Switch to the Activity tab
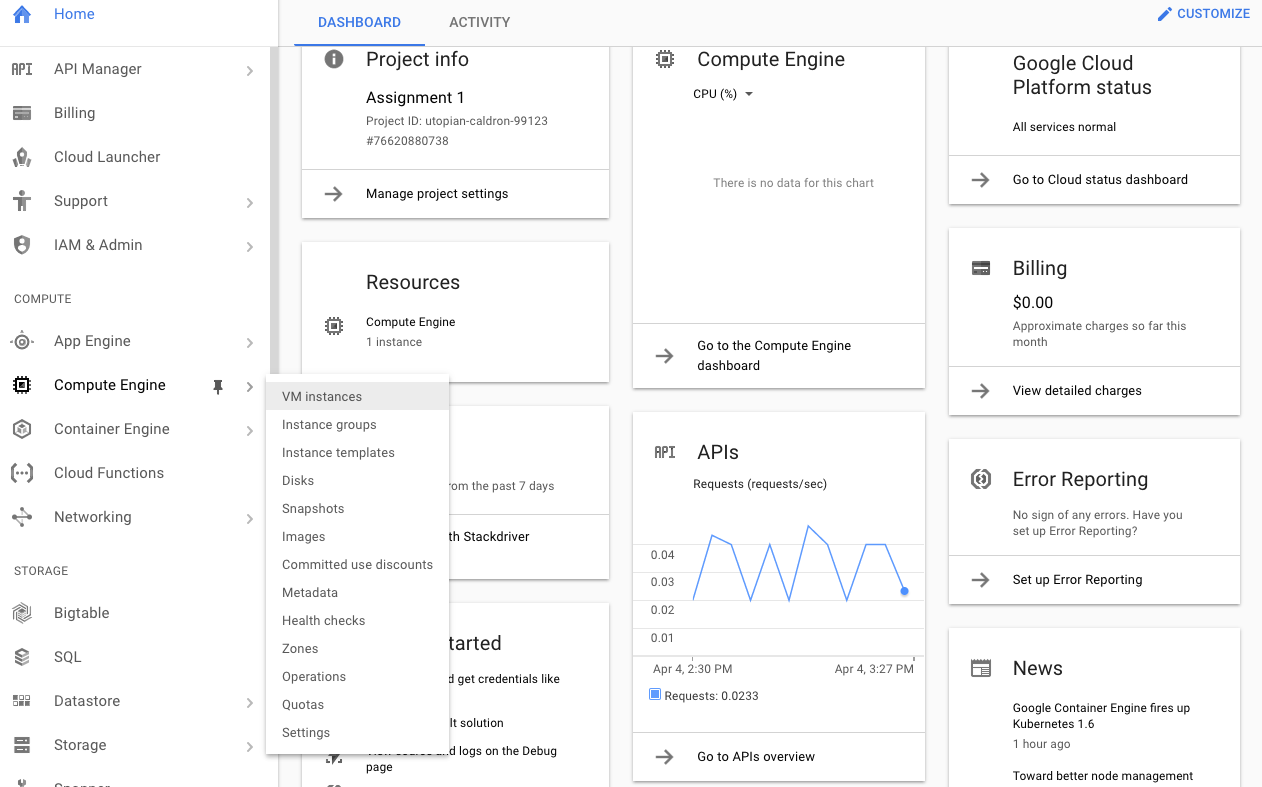 click(x=479, y=22)
